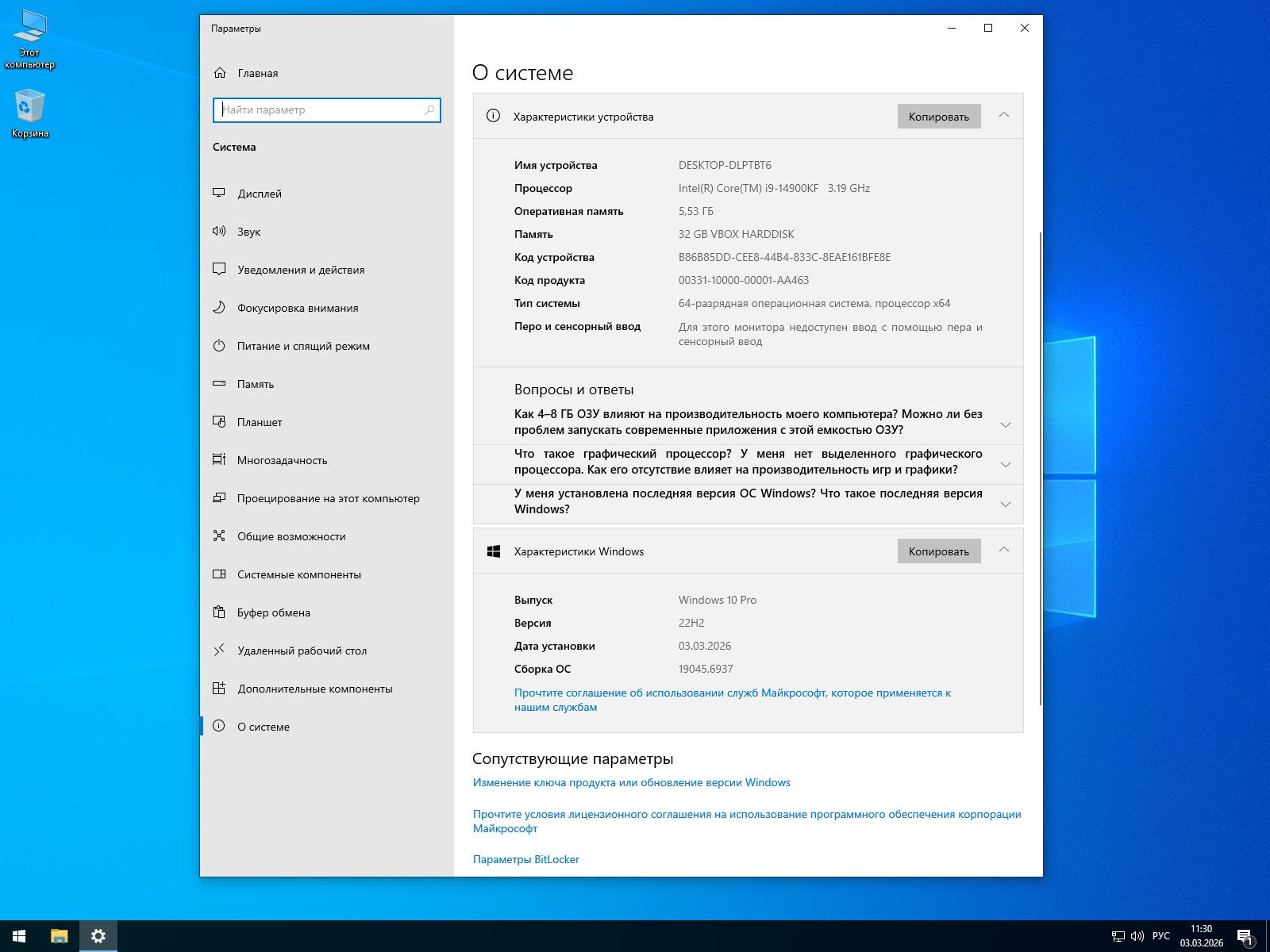Click the Display monitor icon in sidebar

tap(219, 193)
